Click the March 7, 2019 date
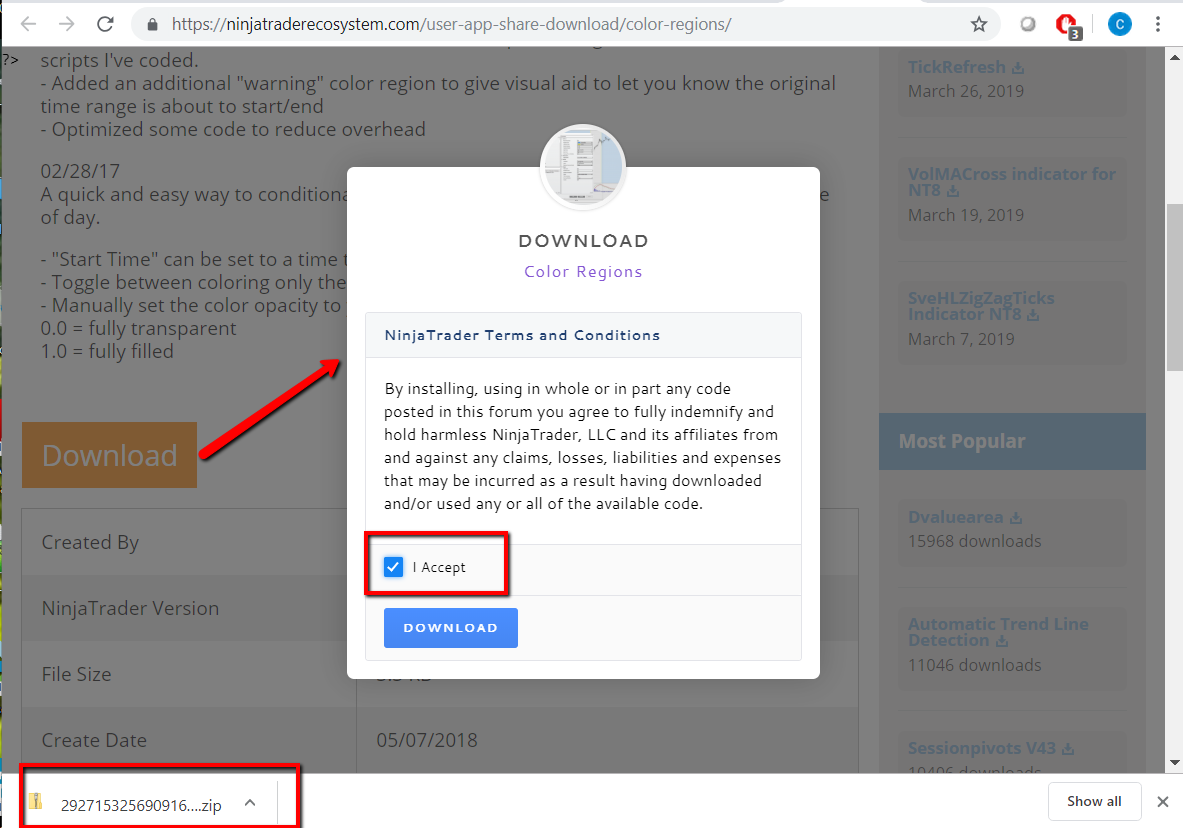1183x828 pixels. tap(961, 339)
